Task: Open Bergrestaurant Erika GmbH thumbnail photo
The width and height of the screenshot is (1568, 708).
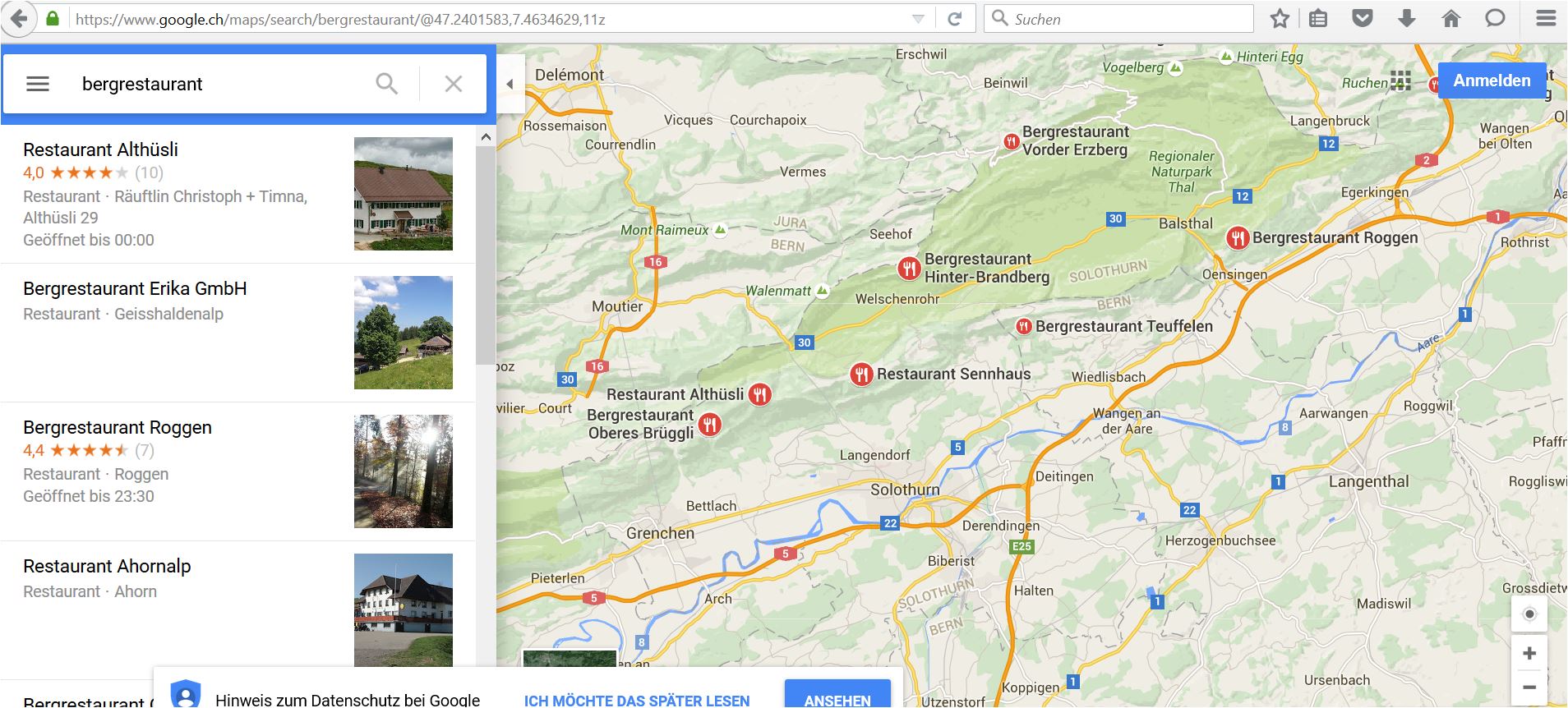Action: point(404,333)
